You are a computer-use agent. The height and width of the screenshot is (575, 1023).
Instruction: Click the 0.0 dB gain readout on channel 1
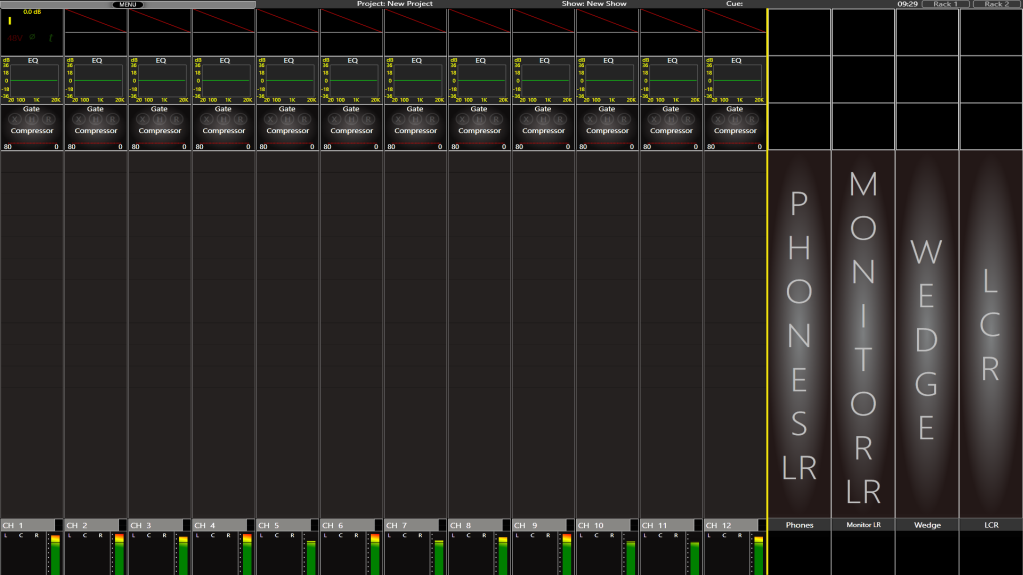[32, 12]
